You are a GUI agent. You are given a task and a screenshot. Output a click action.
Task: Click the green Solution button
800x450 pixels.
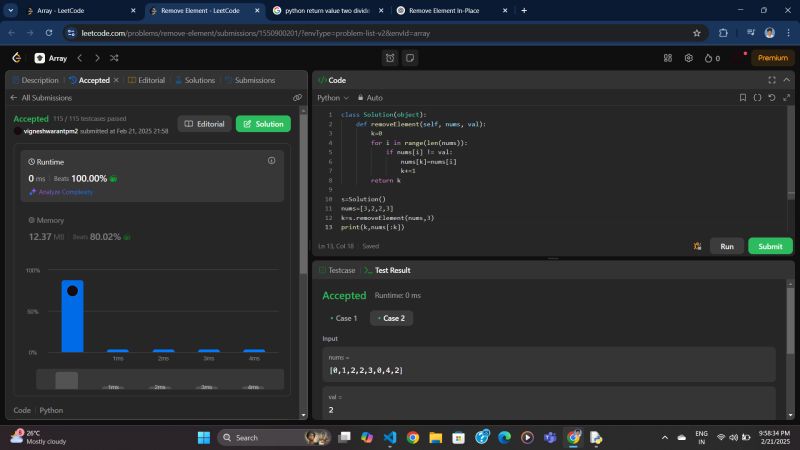(x=263, y=124)
